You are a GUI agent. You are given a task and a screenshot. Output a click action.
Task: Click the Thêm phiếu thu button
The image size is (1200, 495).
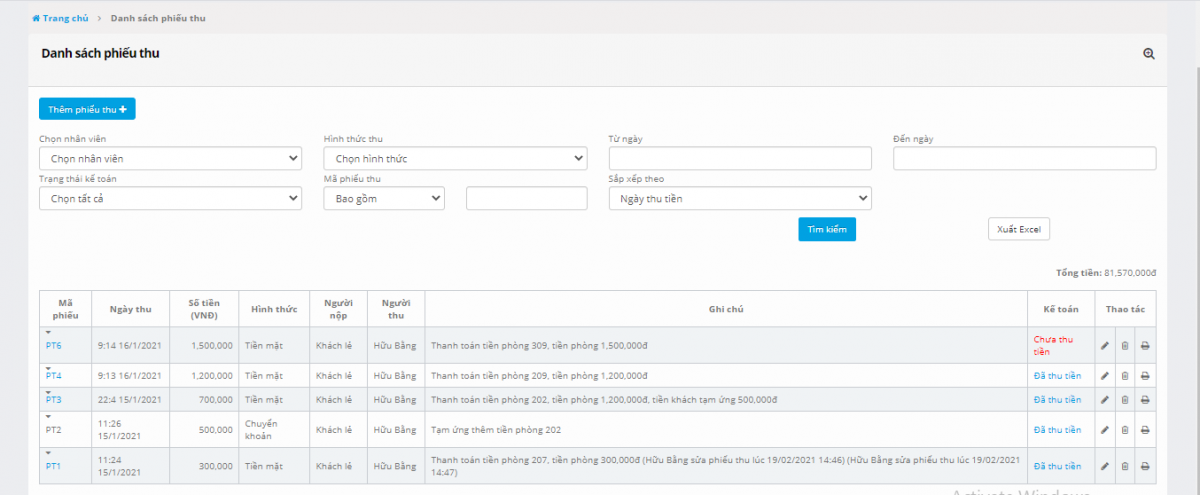click(x=87, y=109)
